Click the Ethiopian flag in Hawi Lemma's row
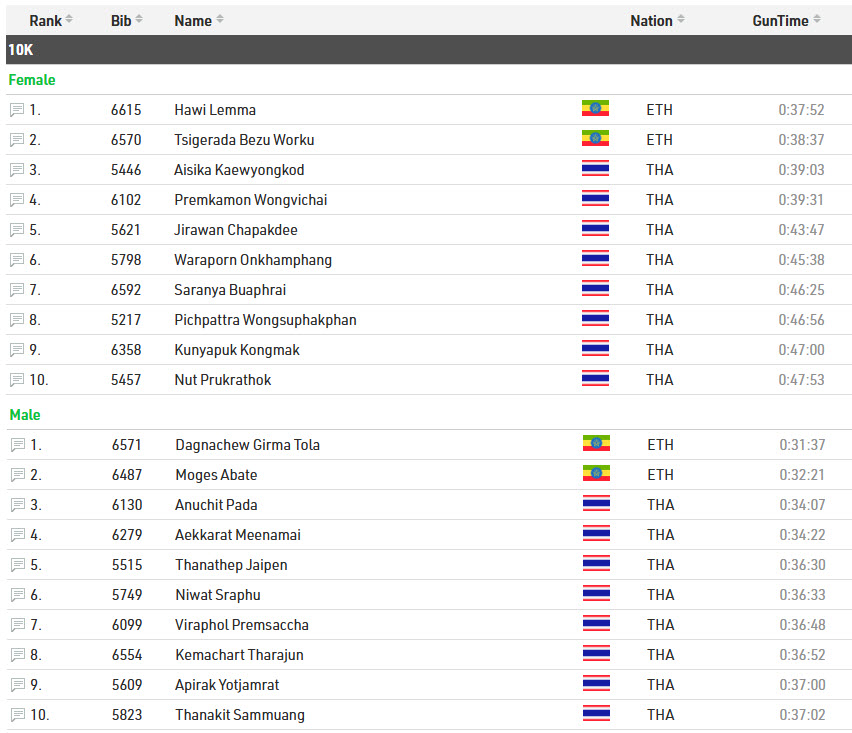852x733 pixels. coord(595,108)
